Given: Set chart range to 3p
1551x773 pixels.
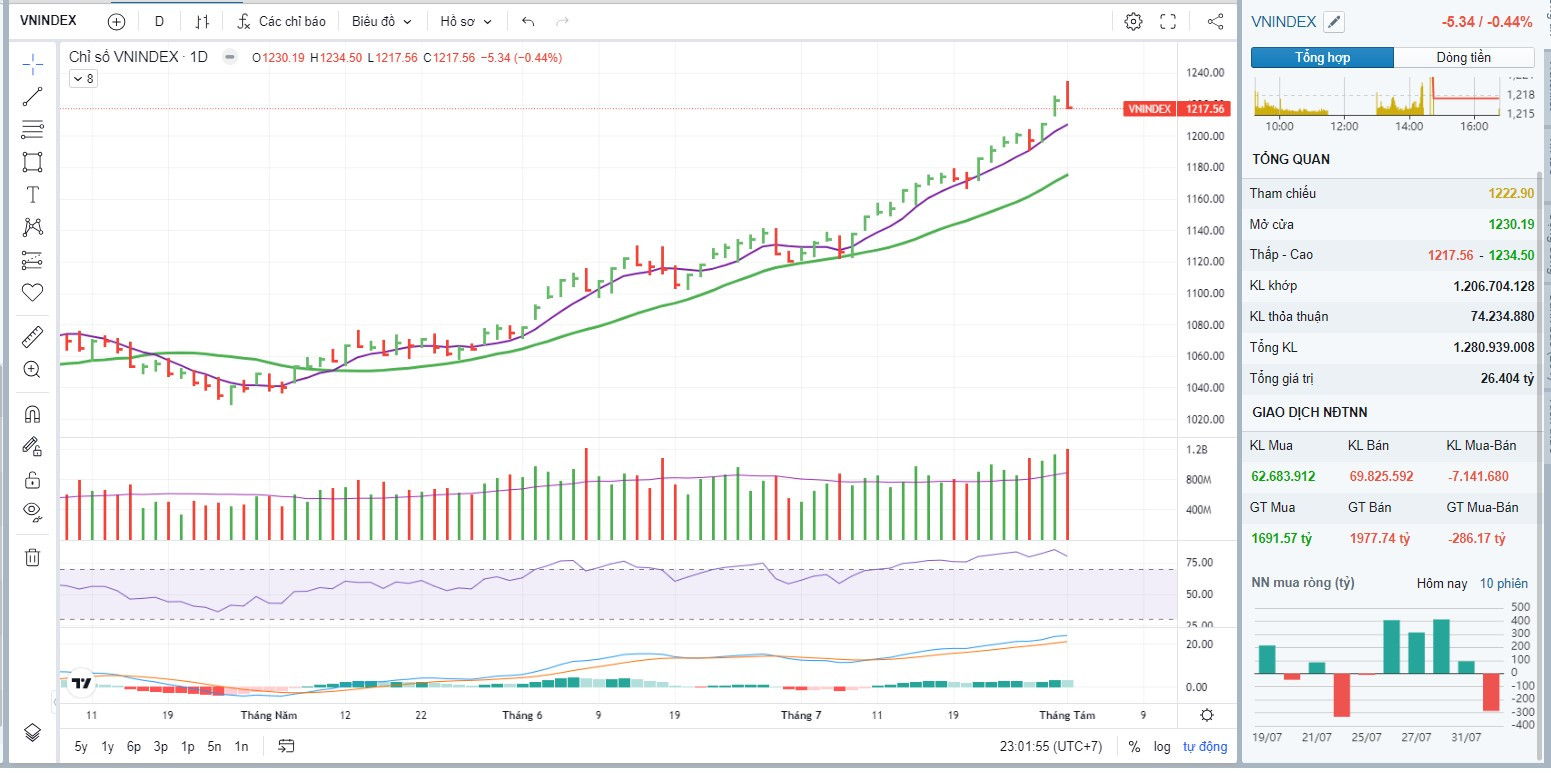Looking at the screenshot, I should tap(161, 746).
